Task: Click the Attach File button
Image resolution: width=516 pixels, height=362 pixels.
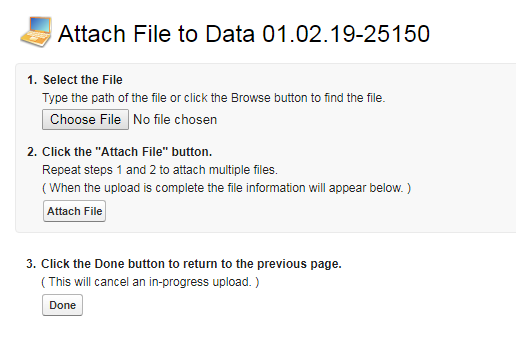Action: [74, 211]
